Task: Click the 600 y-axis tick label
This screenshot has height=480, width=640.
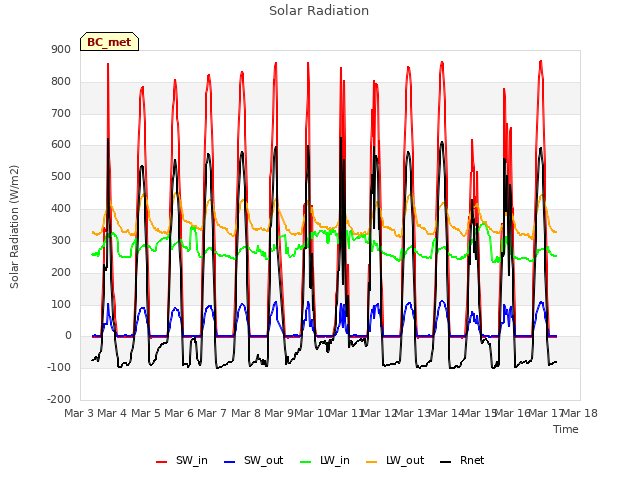Action: 61,144
